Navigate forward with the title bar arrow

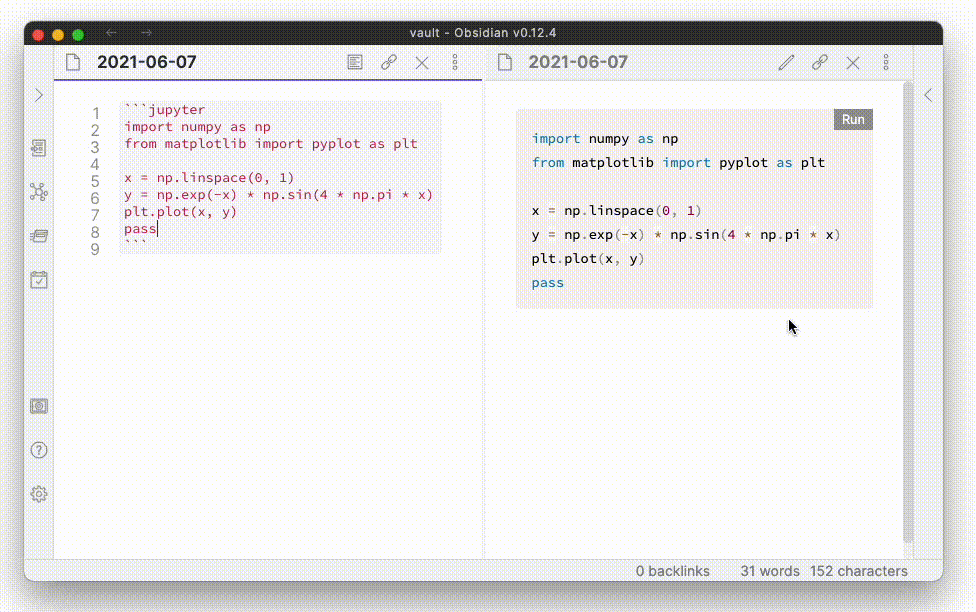(x=146, y=32)
